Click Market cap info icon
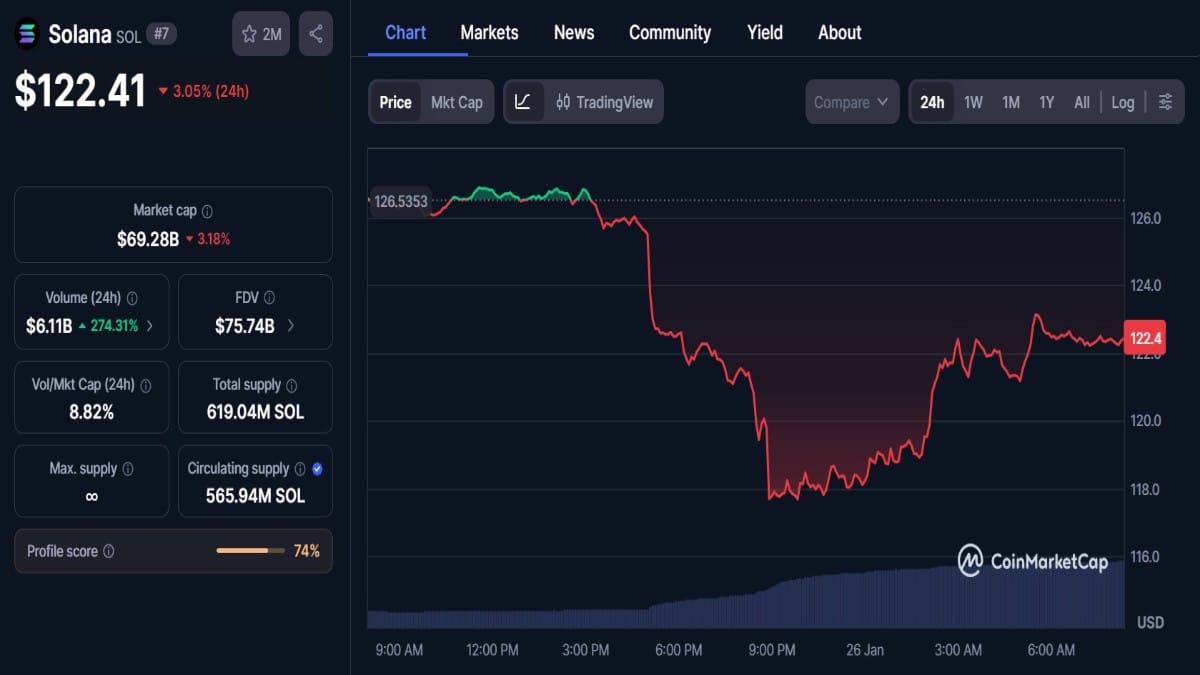The image size is (1200, 675). click(207, 211)
